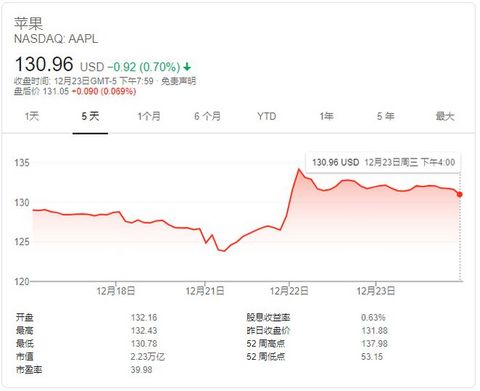480x391 pixels.
Task: Switch to the 6个月 tab
Action: pyautogui.click(x=207, y=116)
